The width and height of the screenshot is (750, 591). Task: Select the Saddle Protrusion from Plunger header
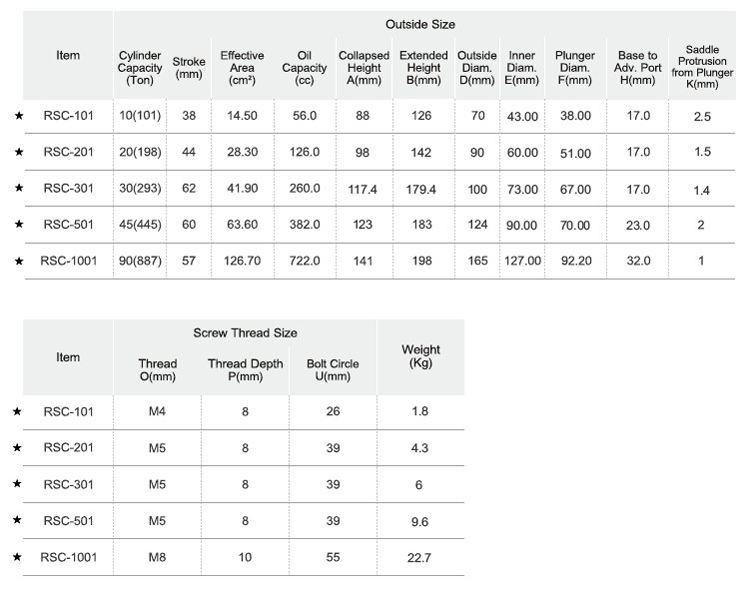click(700, 67)
